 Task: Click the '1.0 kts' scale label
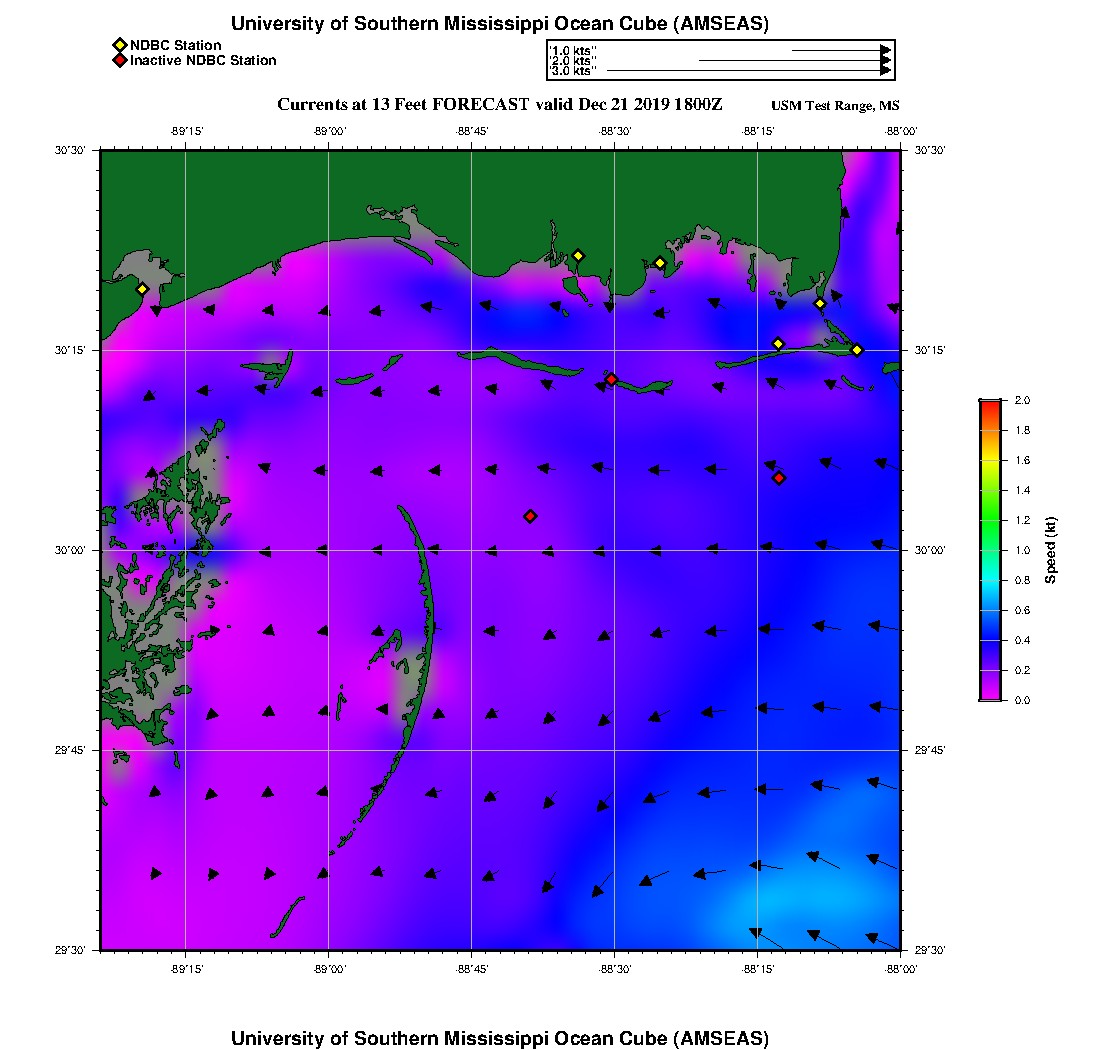pos(572,51)
